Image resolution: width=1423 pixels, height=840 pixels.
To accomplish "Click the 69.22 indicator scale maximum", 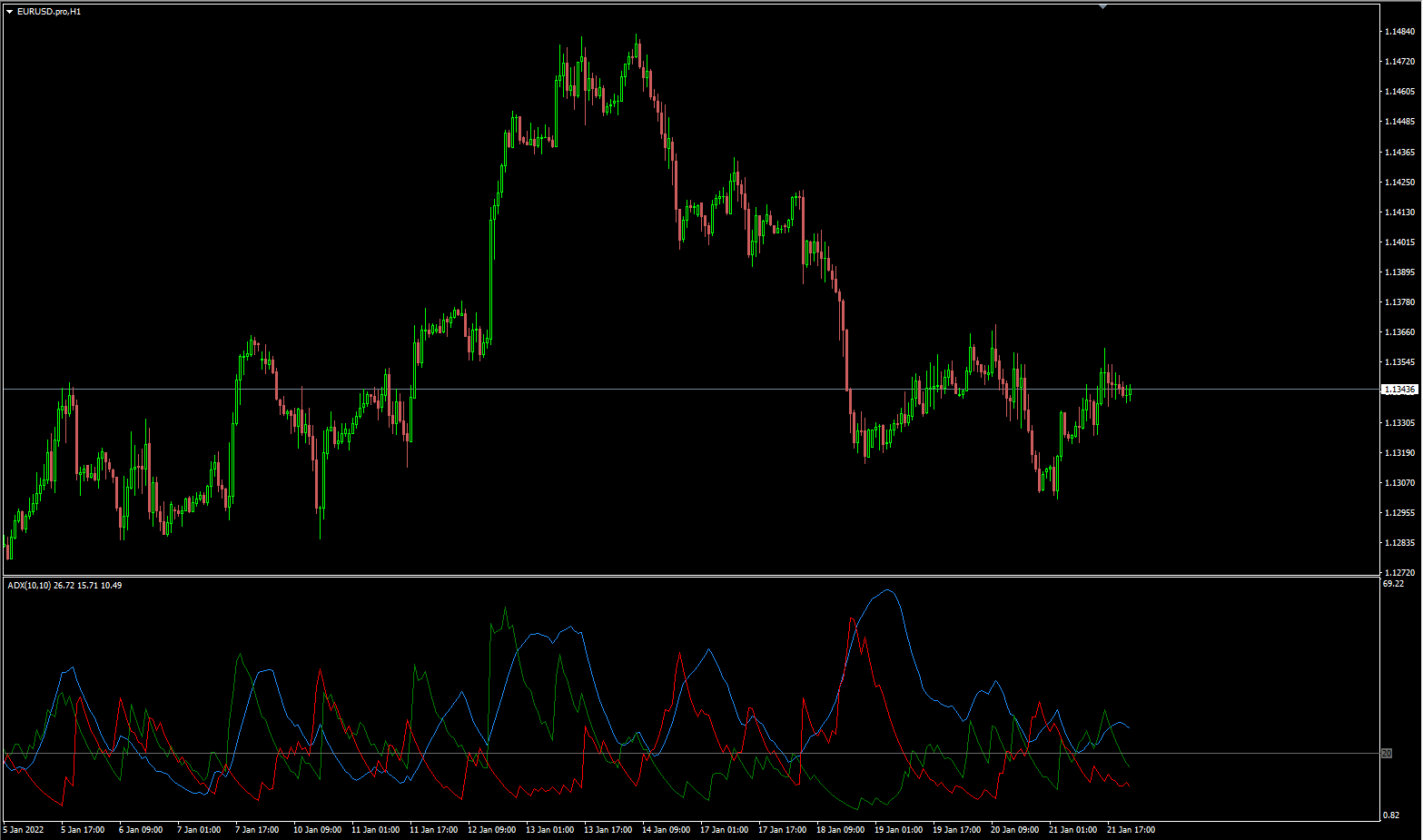I will (1396, 585).
